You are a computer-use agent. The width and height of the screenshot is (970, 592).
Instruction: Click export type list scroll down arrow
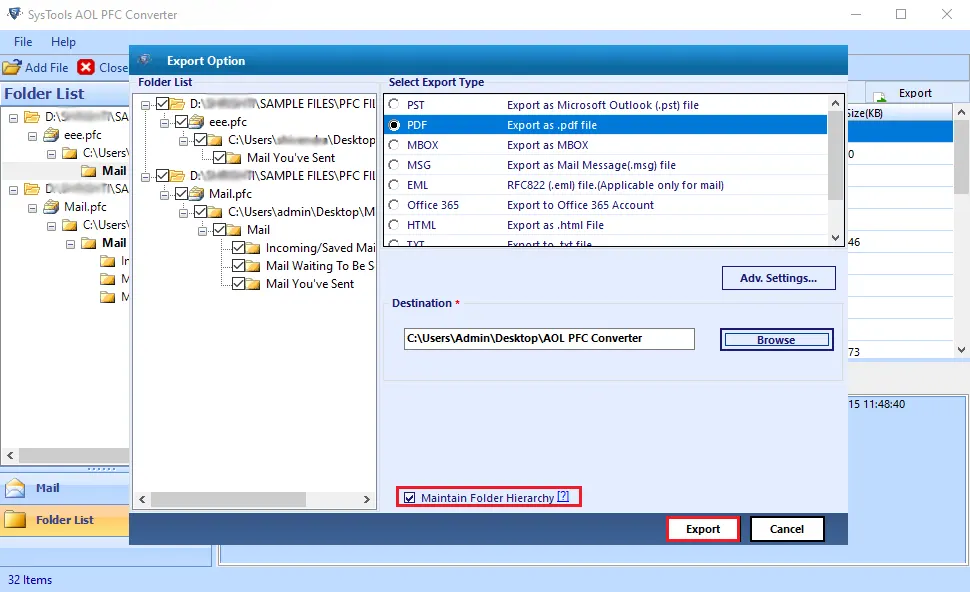835,238
